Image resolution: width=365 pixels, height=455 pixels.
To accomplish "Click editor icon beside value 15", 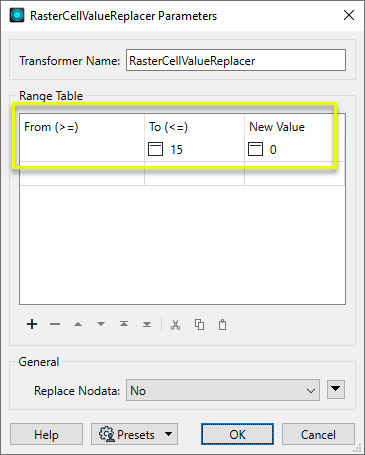I will [x=155, y=149].
